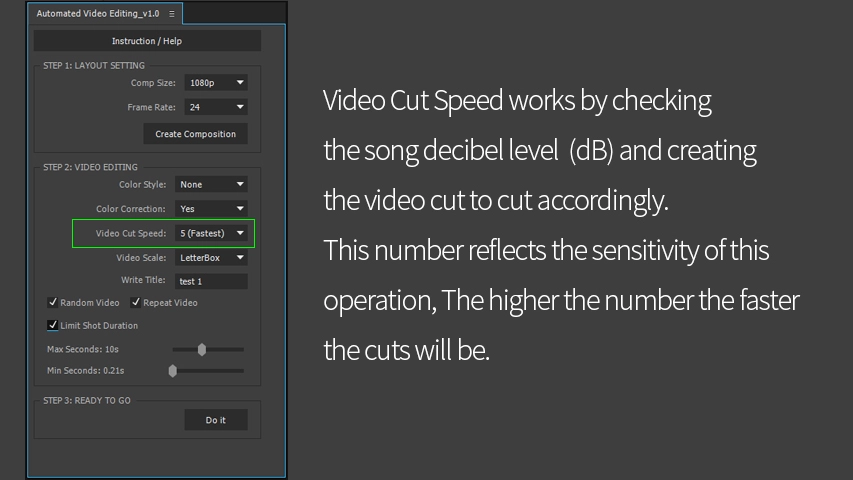Viewport: 853px width, 480px height.
Task: Toggle the Limit Shot Duration checkbox
Action: point(53,325)
